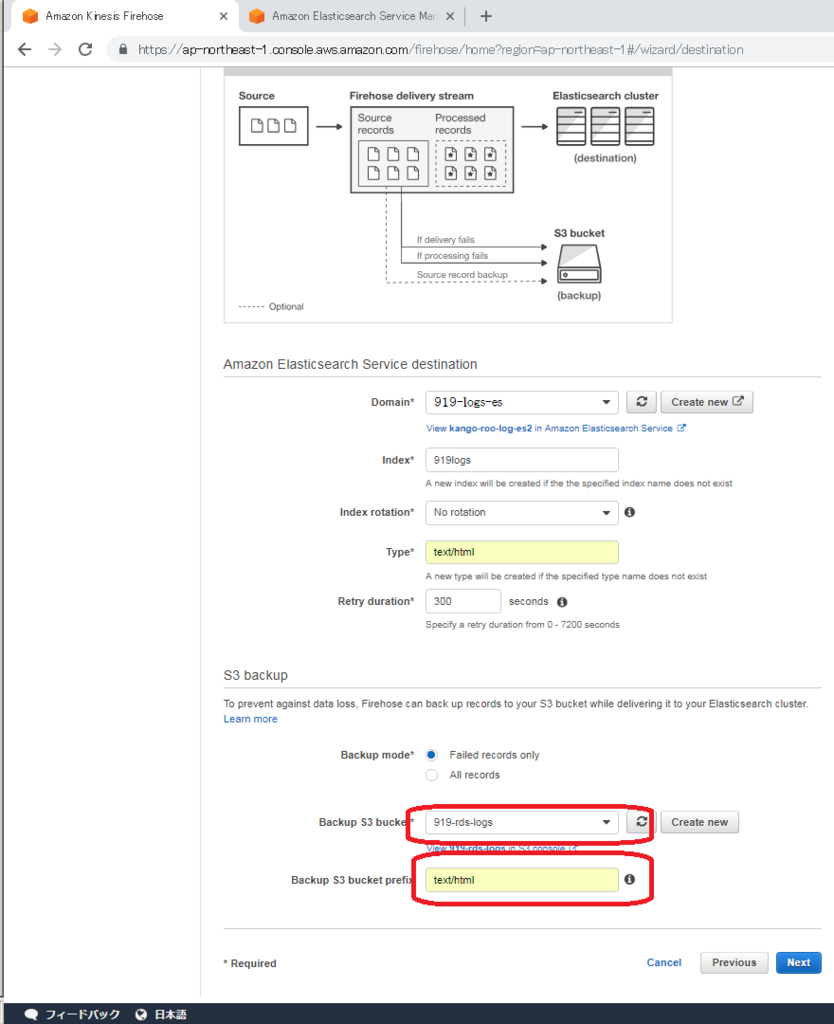Click the browser forward arrow
834x1024 pixels.
(x=55, y=50)
